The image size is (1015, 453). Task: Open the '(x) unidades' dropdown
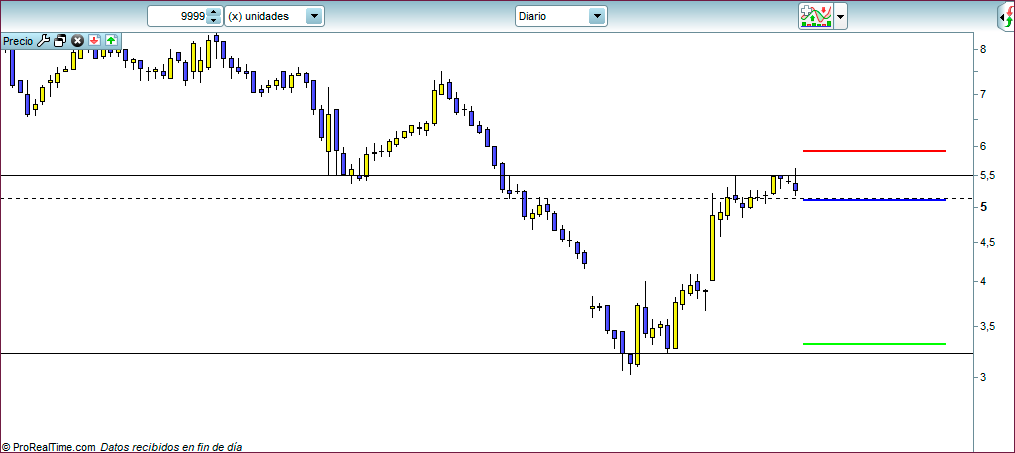point(314,16)
